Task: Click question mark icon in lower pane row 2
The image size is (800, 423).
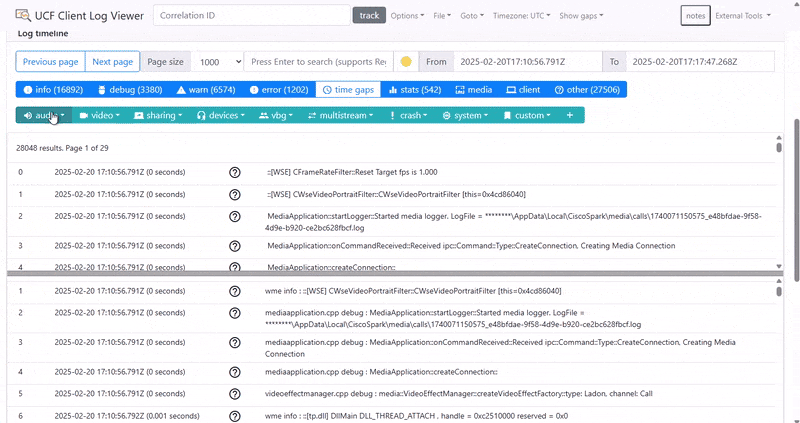Action: pyautogui.click(x=235, y=313)
